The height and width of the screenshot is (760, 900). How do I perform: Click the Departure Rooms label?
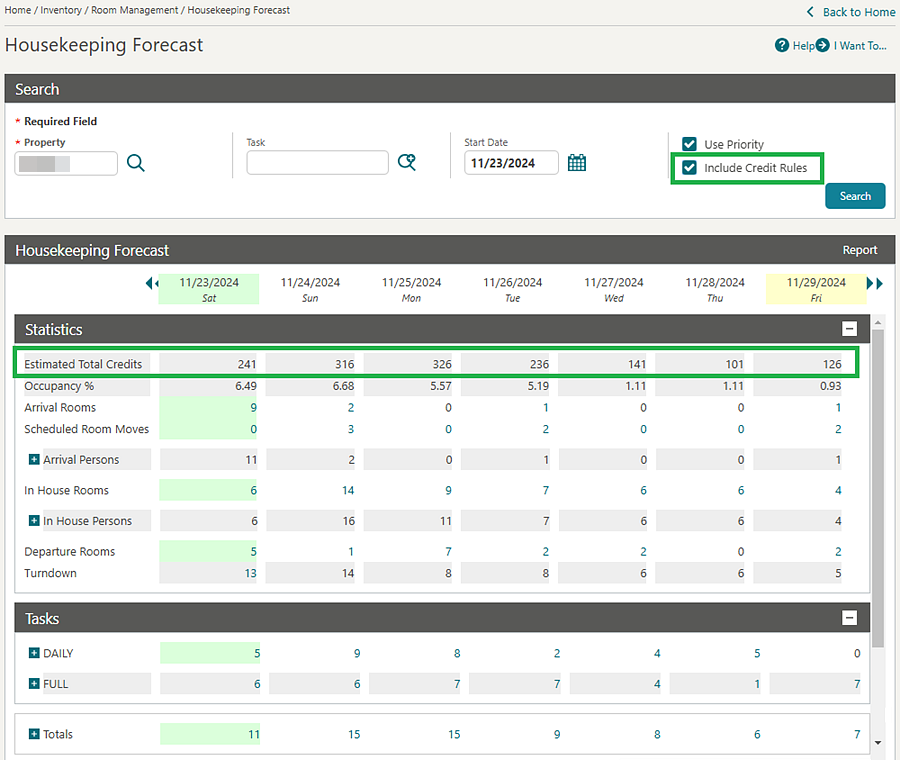[x=69, y=552]
